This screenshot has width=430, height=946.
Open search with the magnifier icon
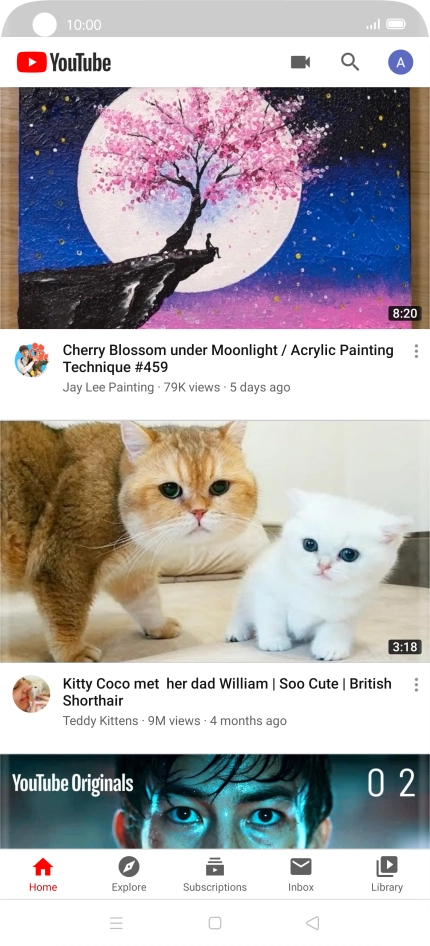click(x=350, y=62)
